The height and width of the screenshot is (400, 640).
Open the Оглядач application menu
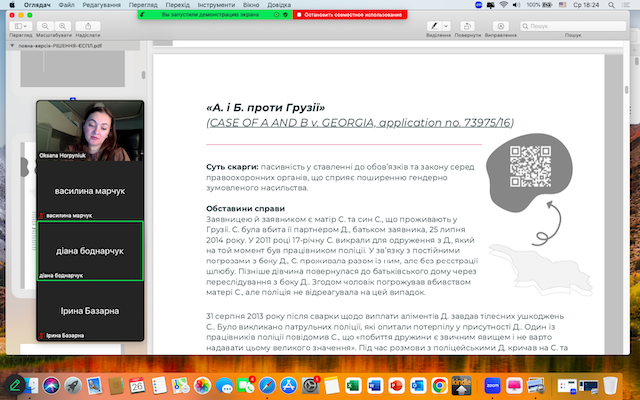click(x=37, y=5)
